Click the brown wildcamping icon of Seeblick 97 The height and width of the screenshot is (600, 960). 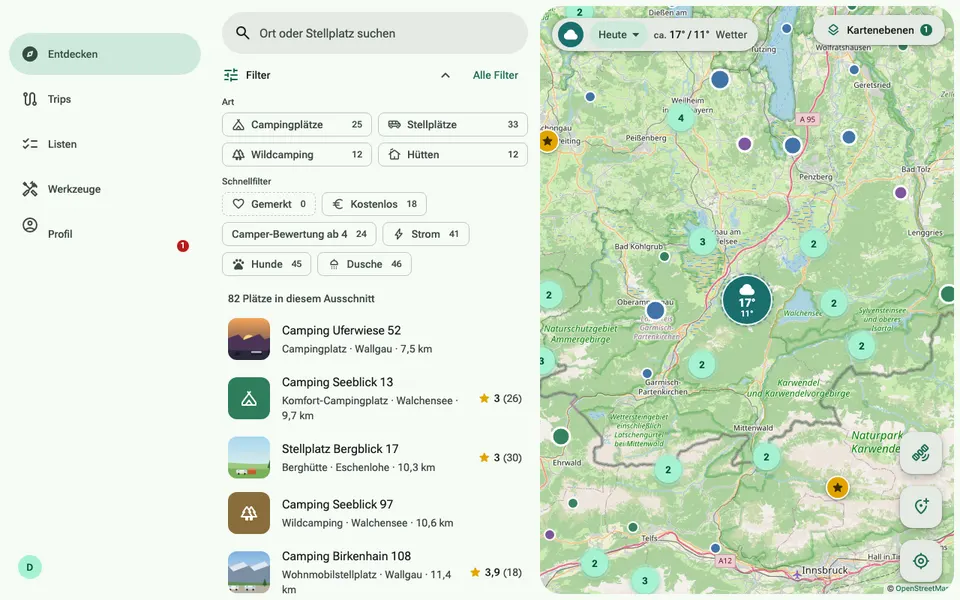[249, 513]
